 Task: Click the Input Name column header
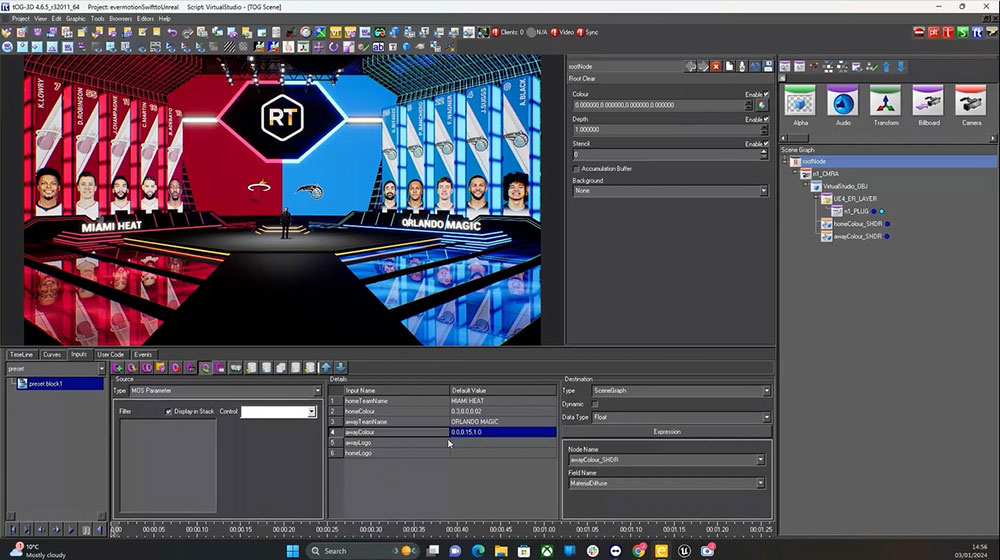tap(396, 390)
